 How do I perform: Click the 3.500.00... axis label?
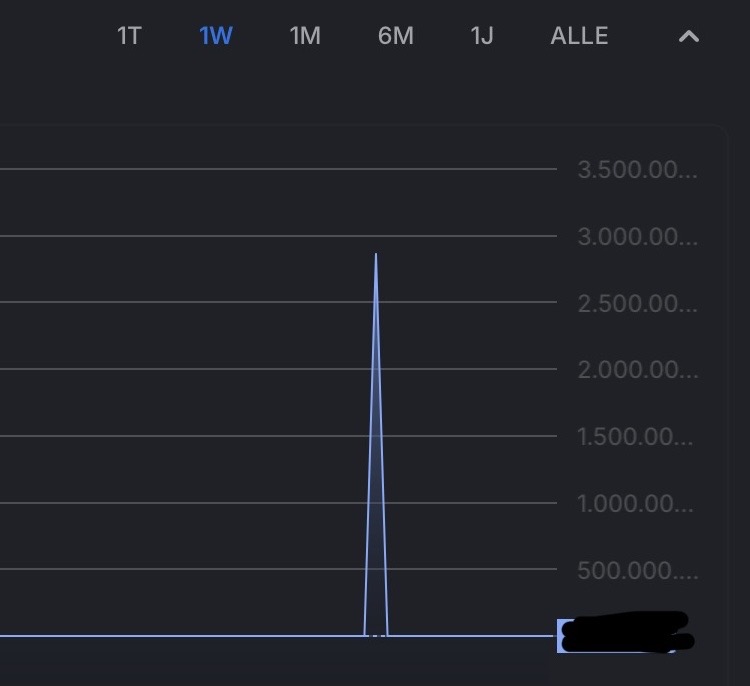(x=637, y=170)
